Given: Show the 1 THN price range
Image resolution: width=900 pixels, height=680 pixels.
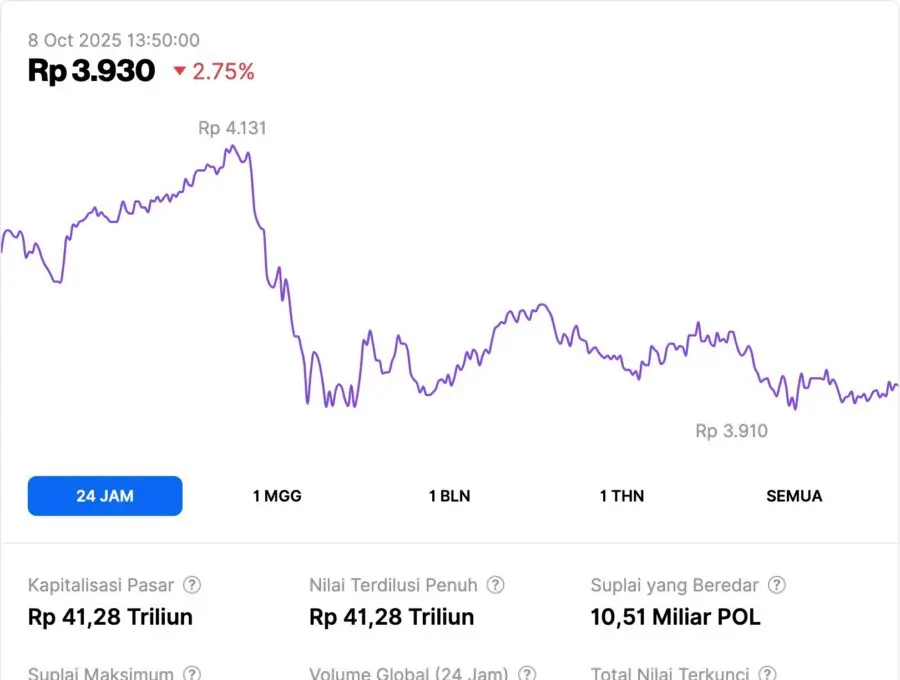Looking at the screenshot, I should [622, 496].
